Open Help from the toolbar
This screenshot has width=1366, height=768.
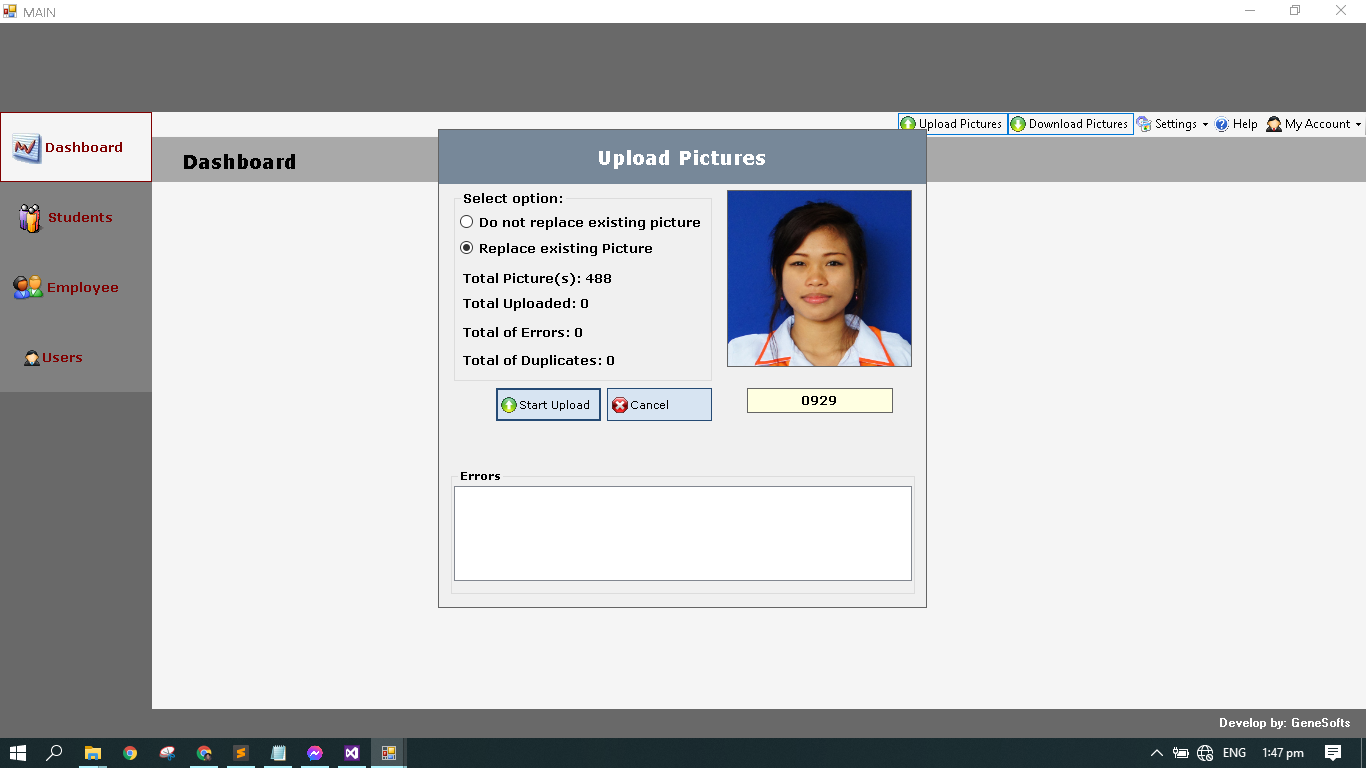1237,124
